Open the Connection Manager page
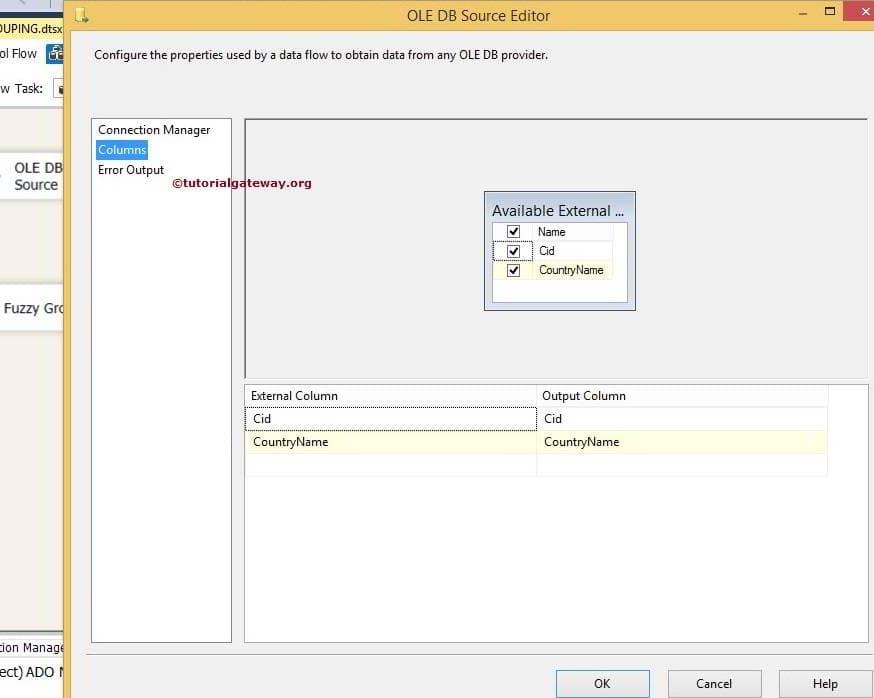874x698 pixels. tap(153, 130)
